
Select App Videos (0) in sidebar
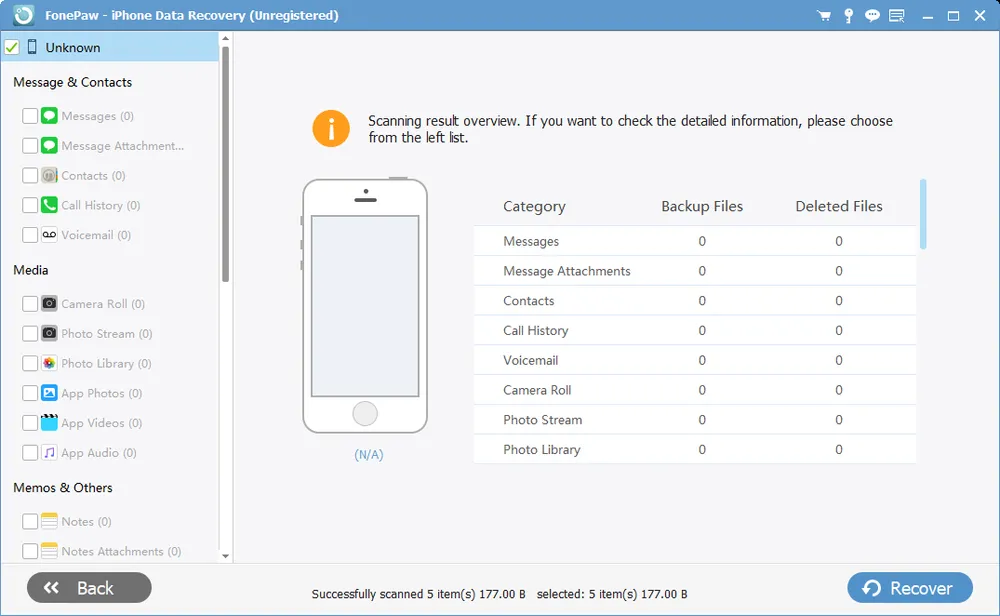(x=101, y=423)
